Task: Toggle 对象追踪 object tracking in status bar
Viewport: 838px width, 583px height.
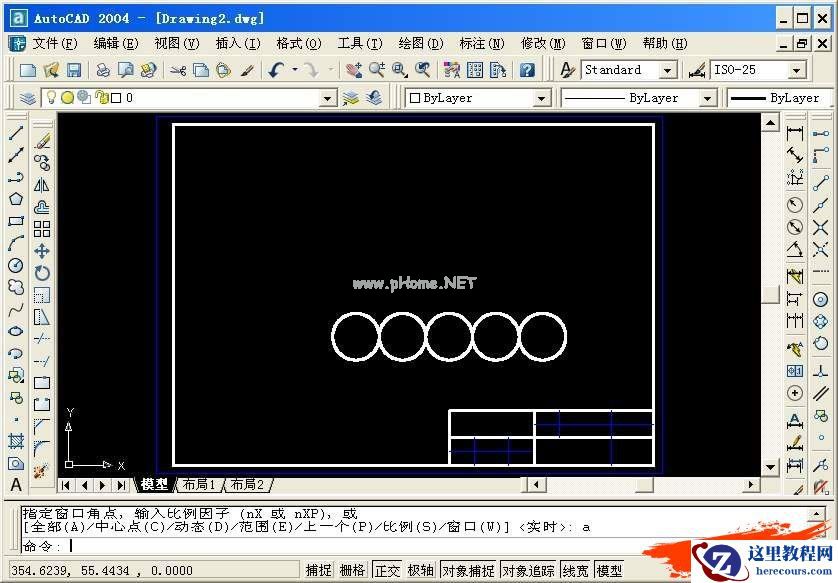Action: coord(529,570)
